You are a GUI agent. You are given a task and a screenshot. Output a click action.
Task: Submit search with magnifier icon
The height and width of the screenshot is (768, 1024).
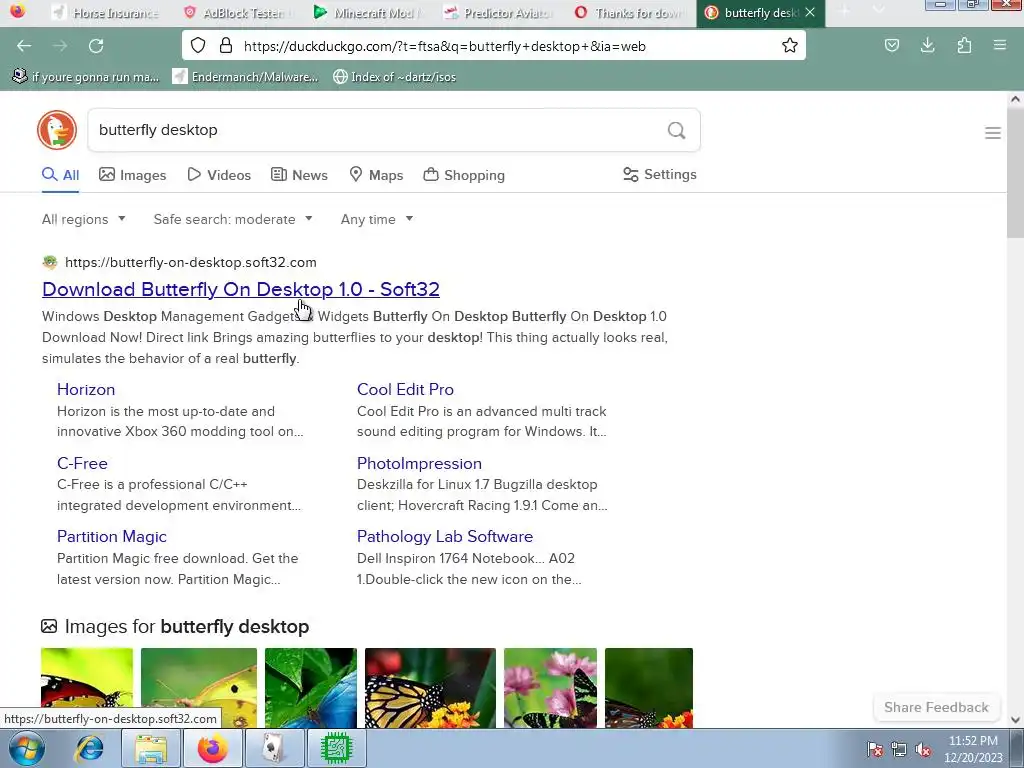(x=677, y=131)
